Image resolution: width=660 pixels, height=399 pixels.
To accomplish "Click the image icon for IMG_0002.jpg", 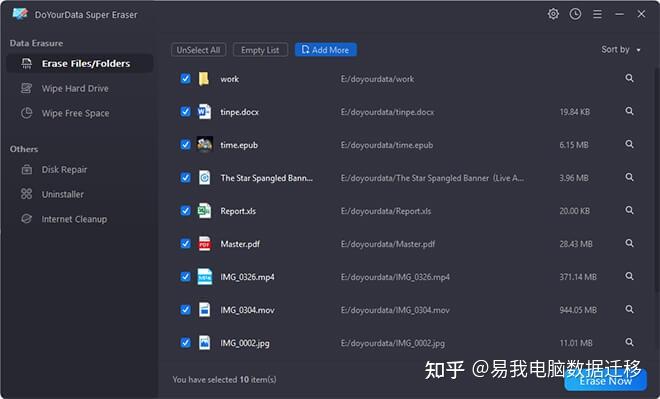I will (x=205, y=343).
